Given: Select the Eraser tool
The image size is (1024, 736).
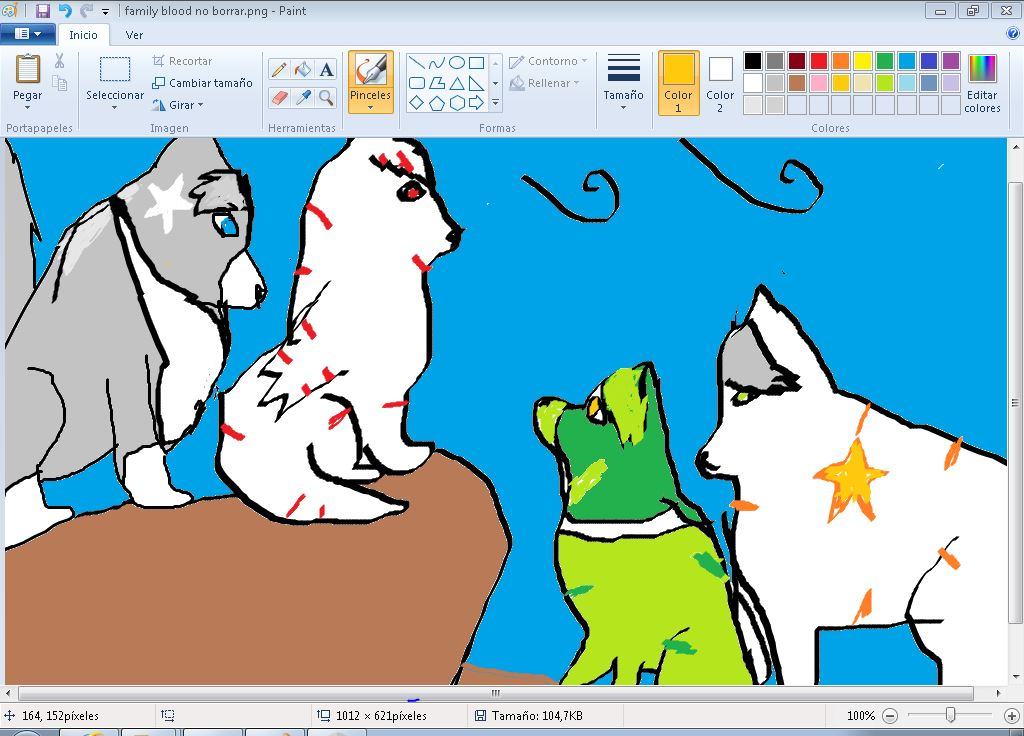Looking at the screenshot, I should tap(279, 98).
